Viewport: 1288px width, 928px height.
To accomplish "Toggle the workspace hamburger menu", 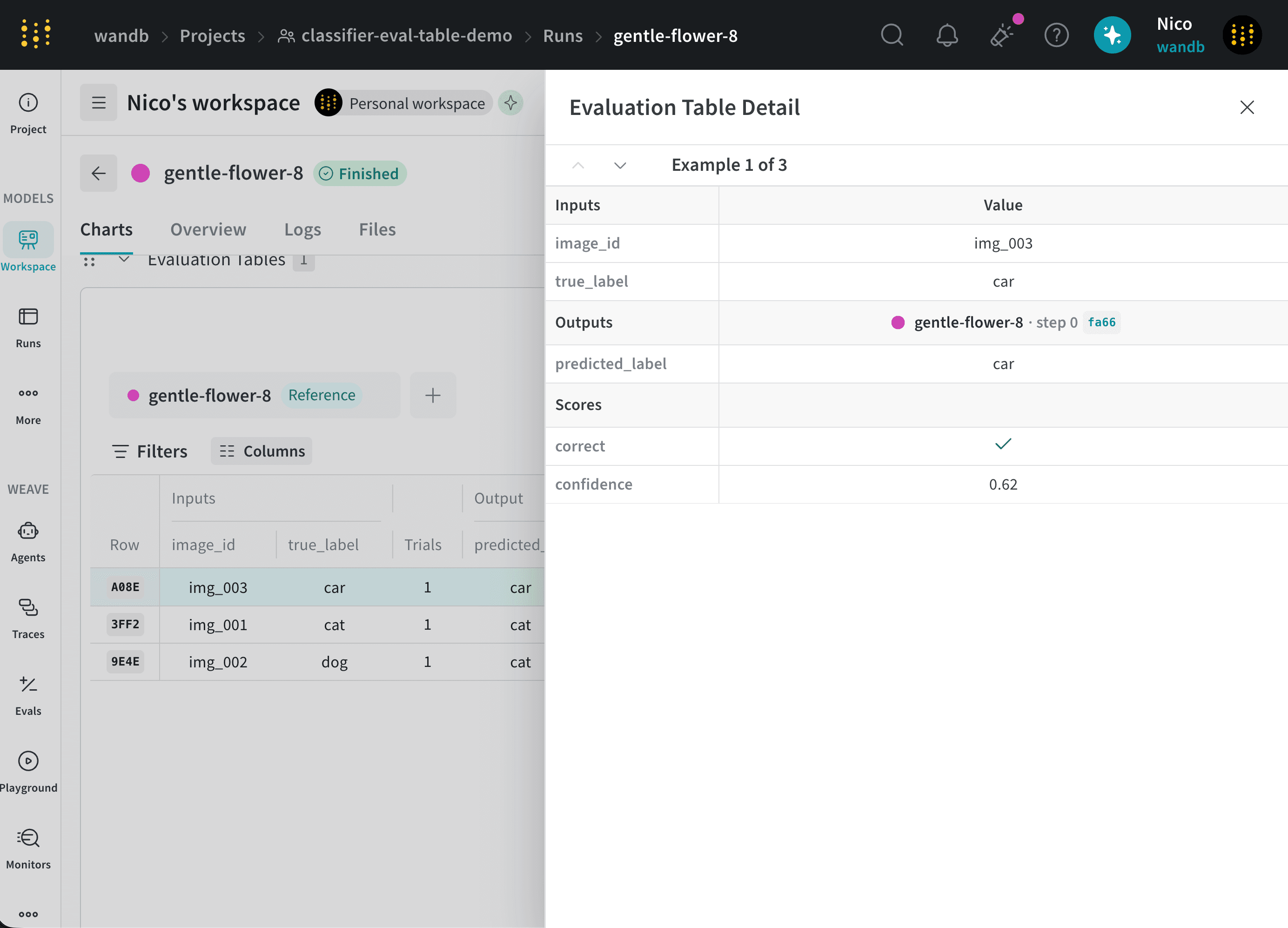I will pyautogui.click(x=99, y=103).
